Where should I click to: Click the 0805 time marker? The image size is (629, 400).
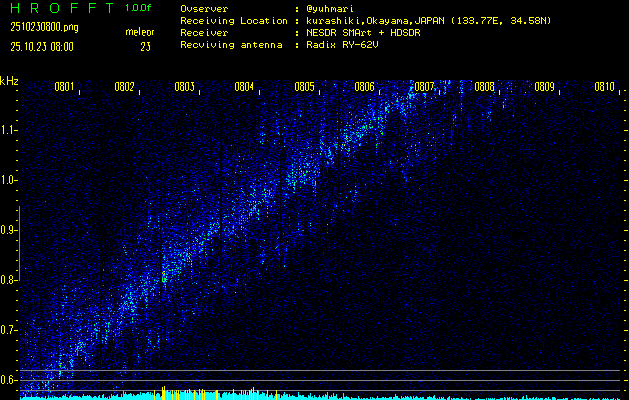point(304,87)
